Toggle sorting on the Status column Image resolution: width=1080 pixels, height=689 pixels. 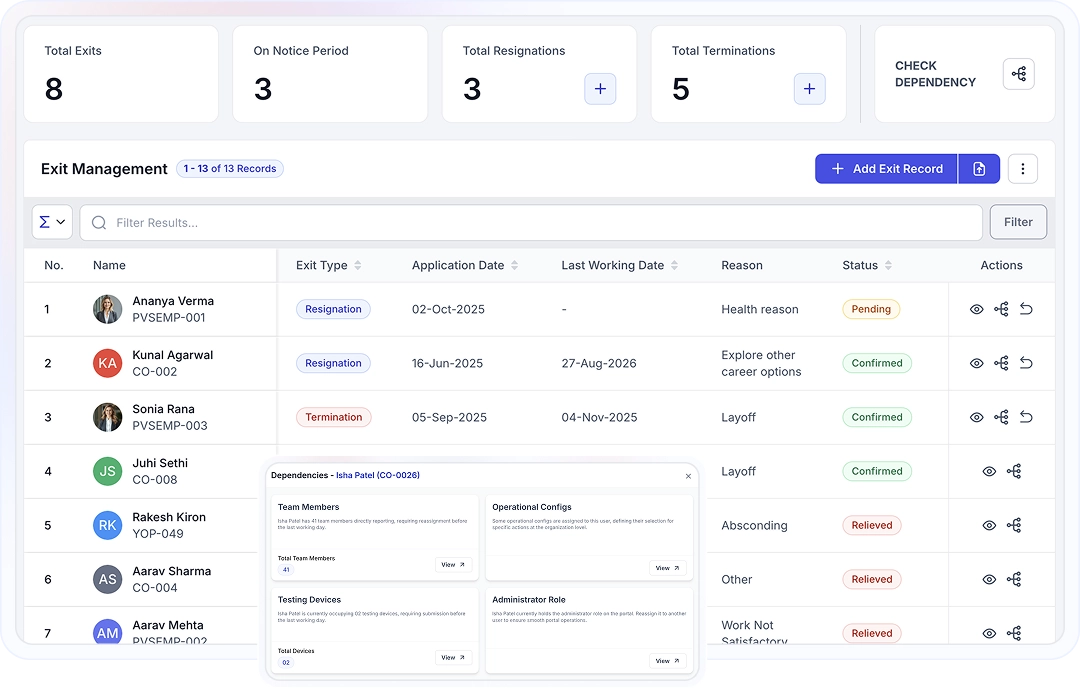coord(890,265)
